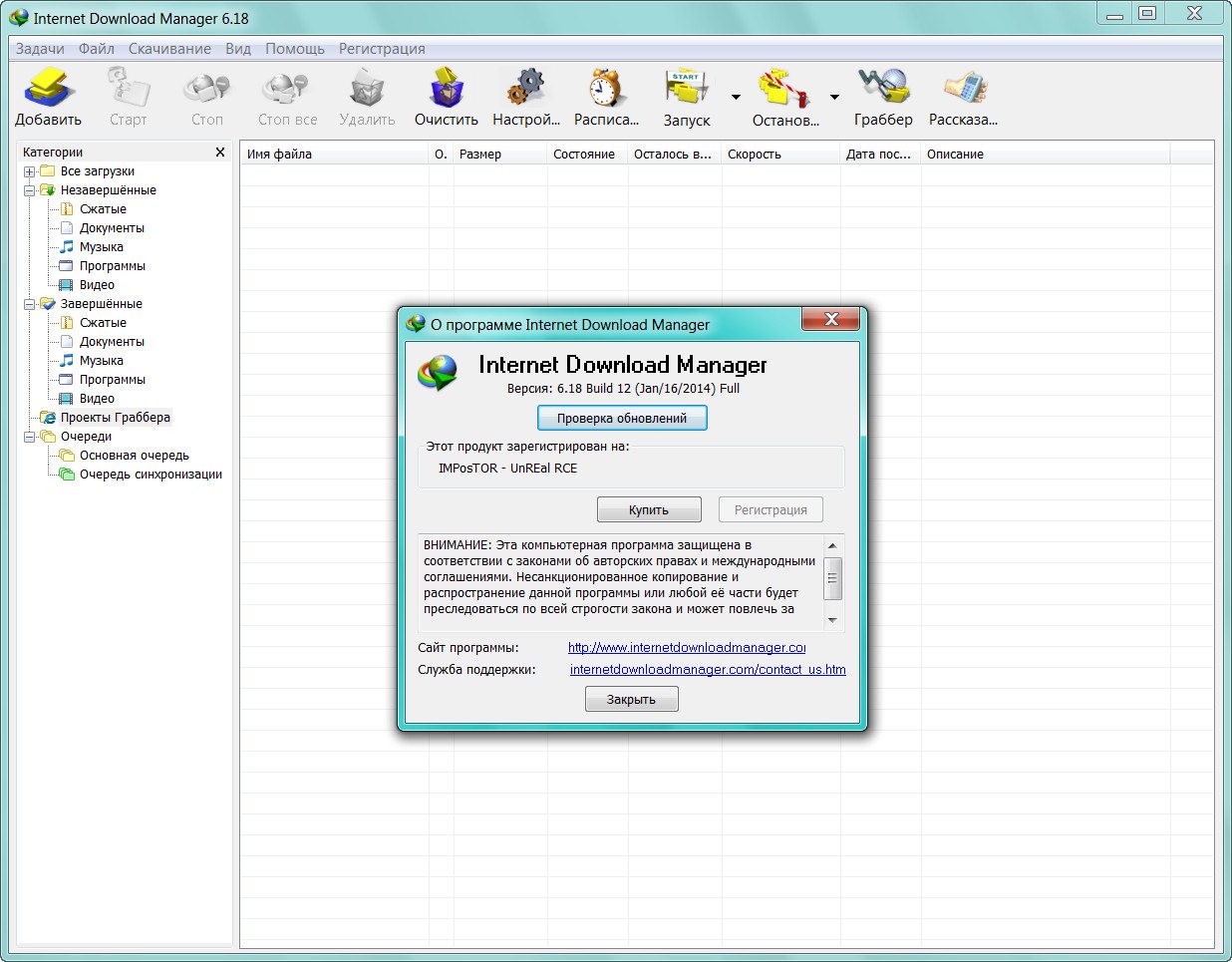Select Программы under Незавершённые
The image size is (1232, 962).
(x=113, y=266)
